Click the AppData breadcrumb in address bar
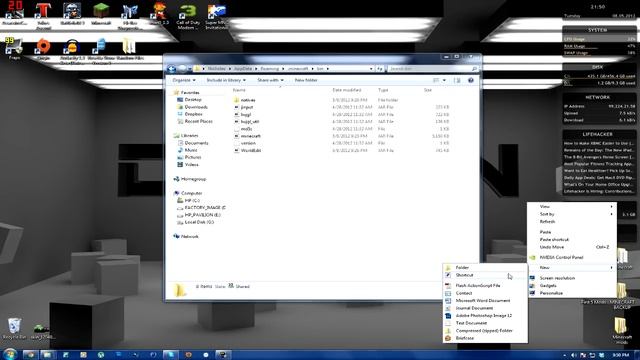 (243, 69)
